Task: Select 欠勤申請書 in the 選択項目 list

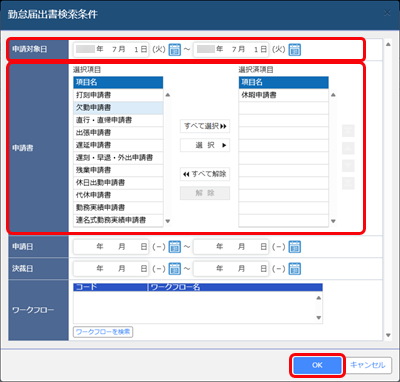Action: click(118, 108)
